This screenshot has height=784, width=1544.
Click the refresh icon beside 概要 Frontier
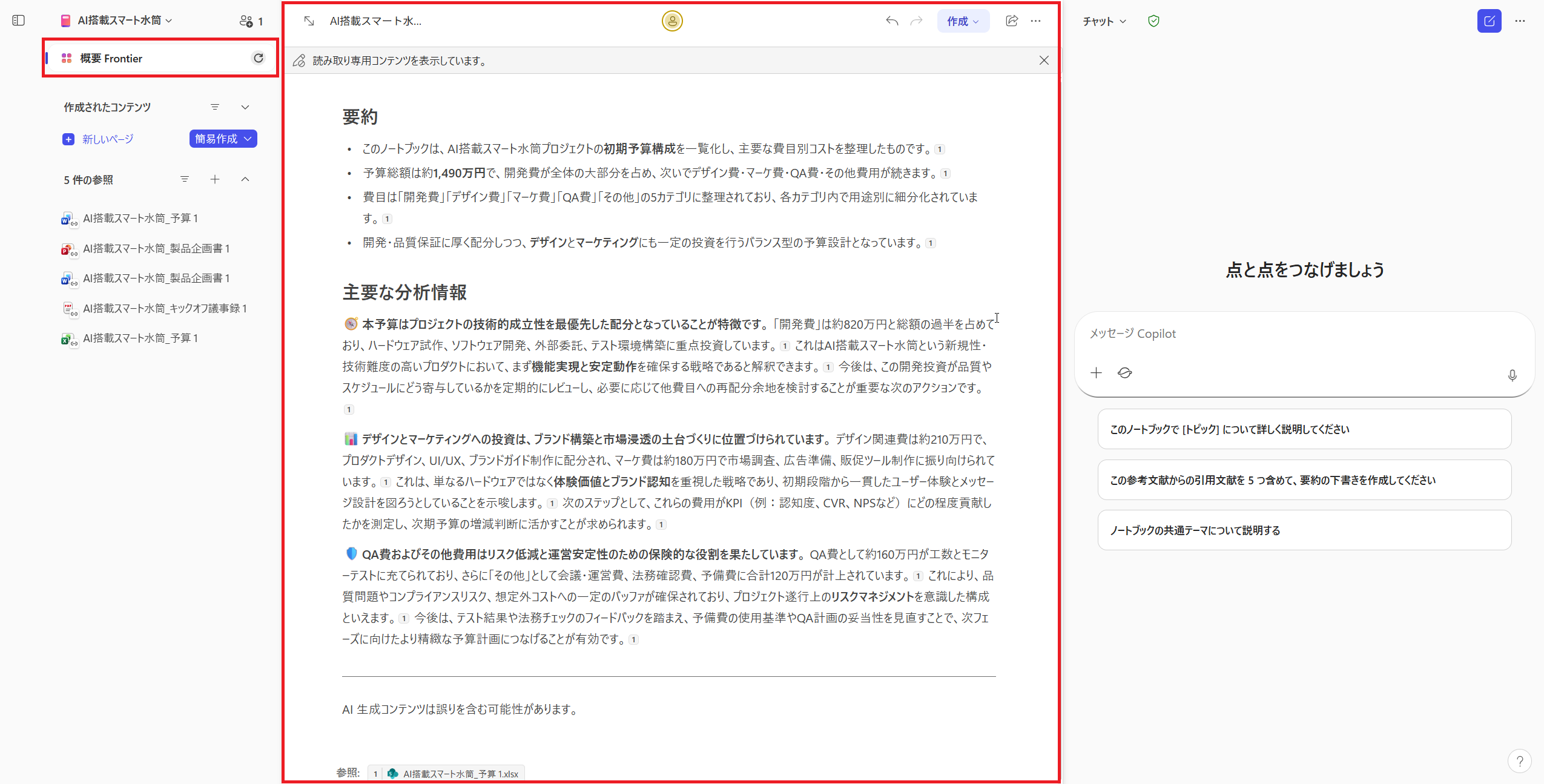(x=259, y=58)
